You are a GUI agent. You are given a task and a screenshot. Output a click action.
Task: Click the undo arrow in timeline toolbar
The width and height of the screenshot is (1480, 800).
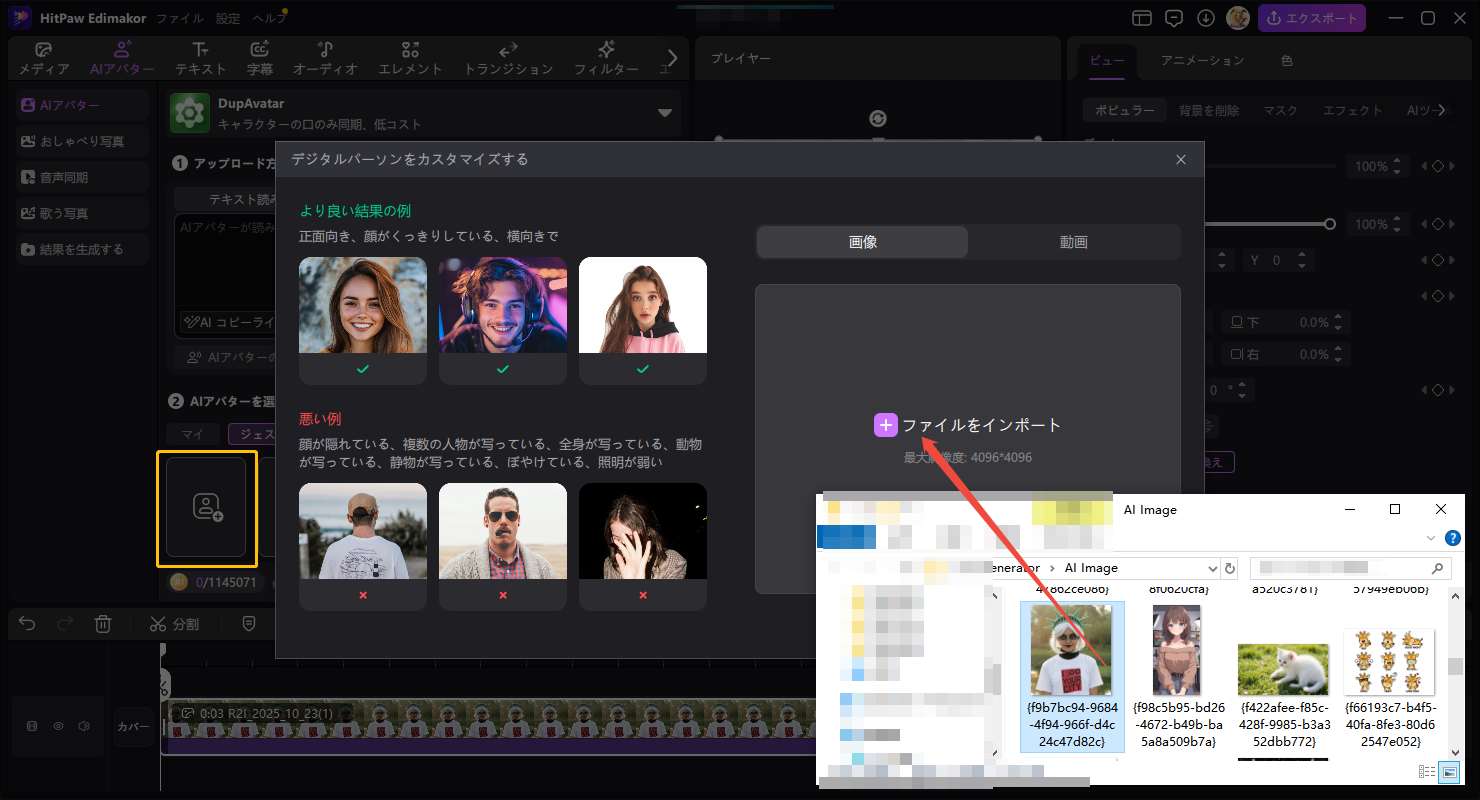pyautogui.click(x=27, y=624)
